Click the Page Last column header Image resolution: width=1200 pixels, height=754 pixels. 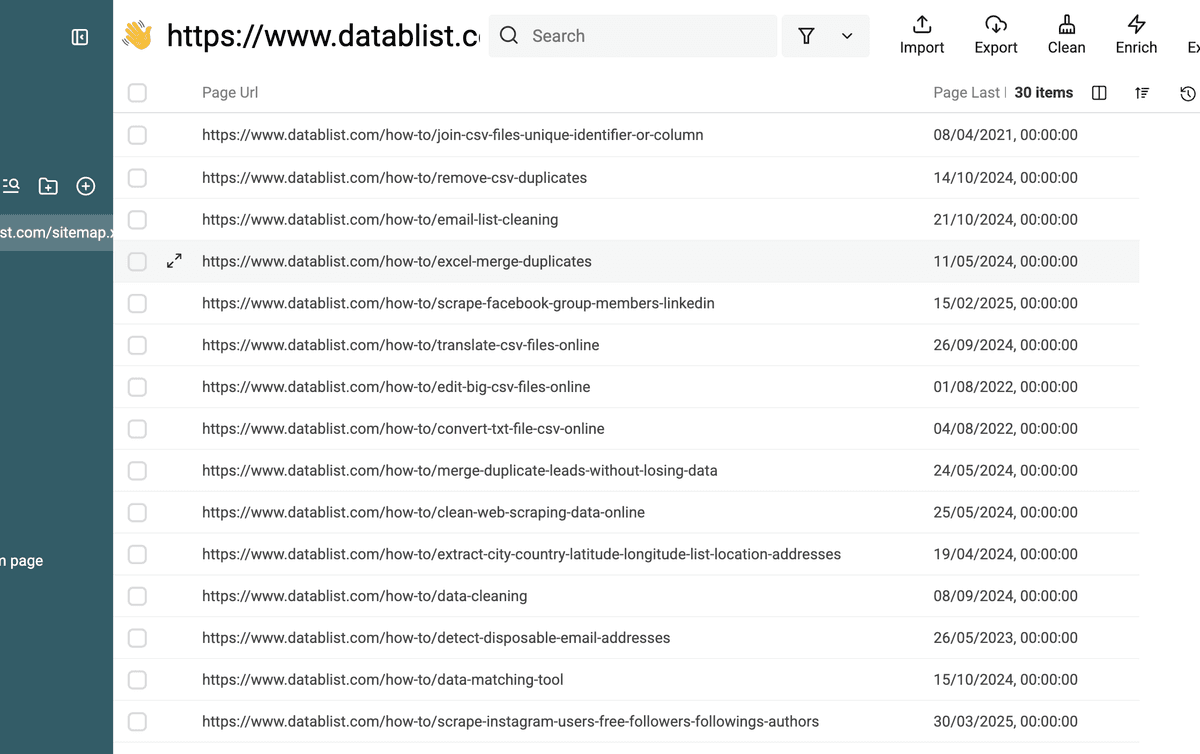[x=969, y=93]
